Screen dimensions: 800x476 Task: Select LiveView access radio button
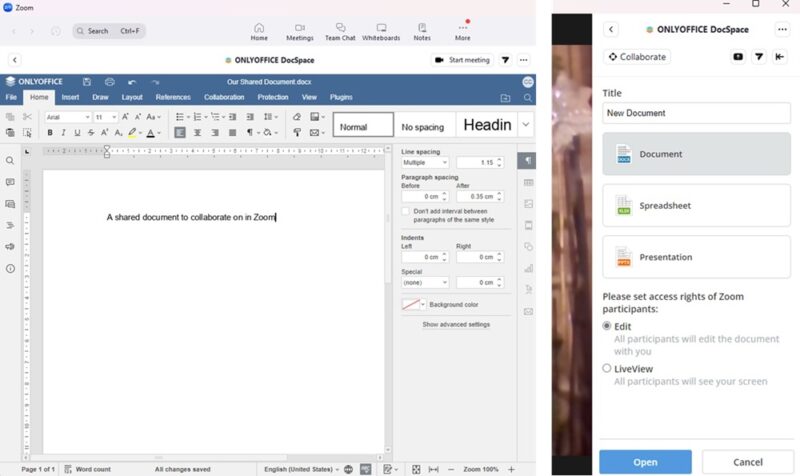[607, 368]
